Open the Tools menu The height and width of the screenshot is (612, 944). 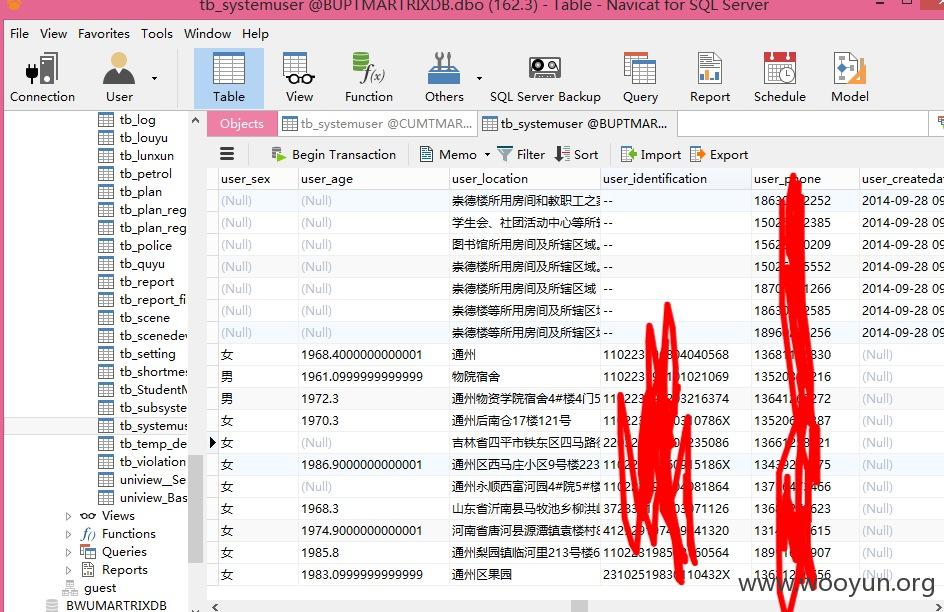point(157,34)
